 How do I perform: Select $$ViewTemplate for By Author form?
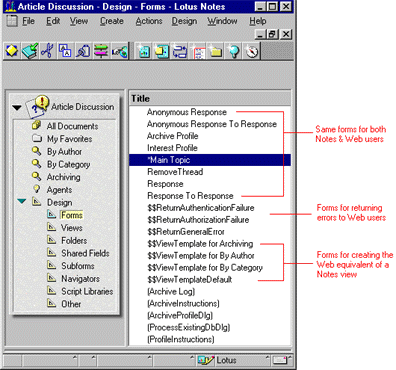201,256
